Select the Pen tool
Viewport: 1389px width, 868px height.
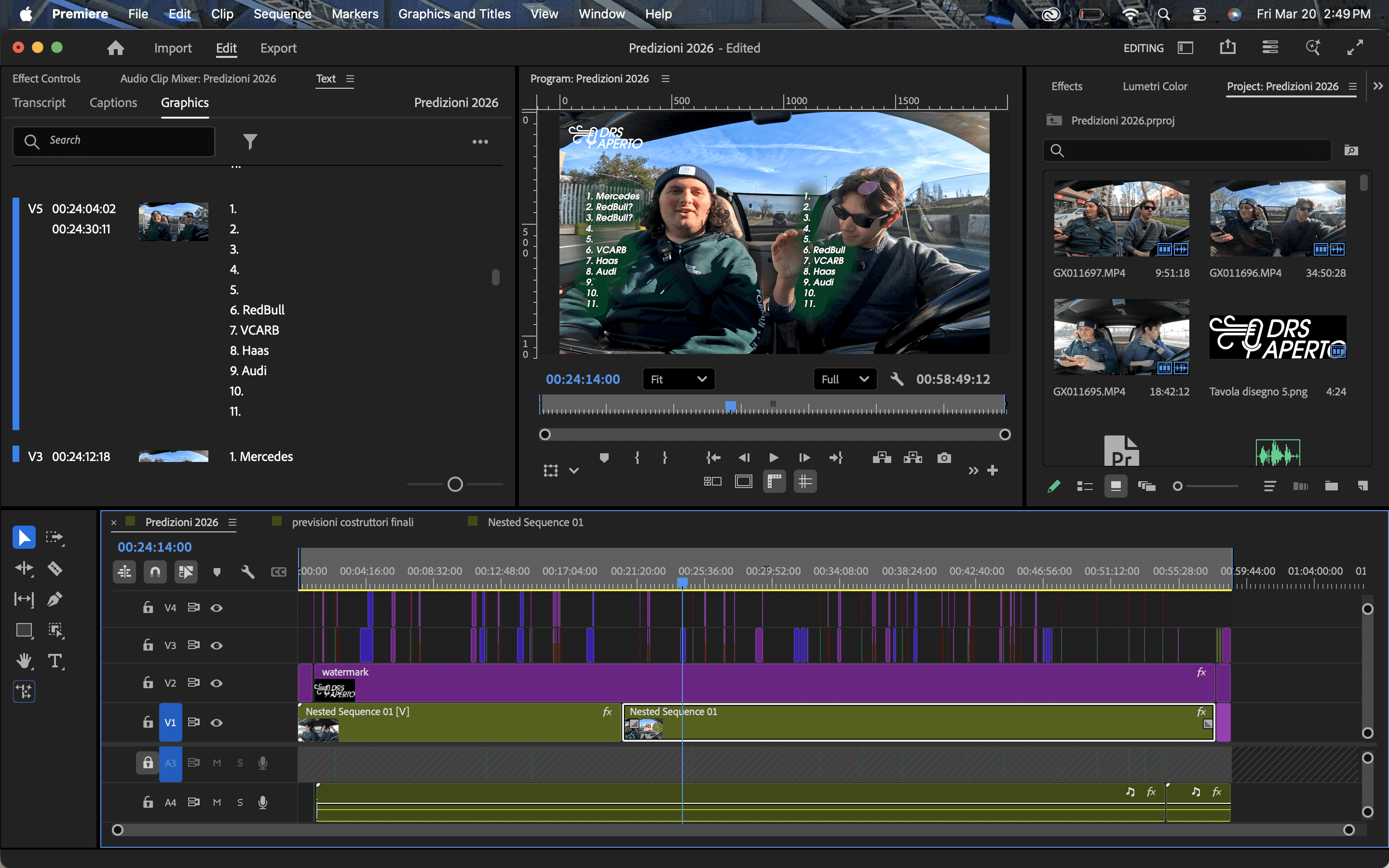click(x=54, y=599)
